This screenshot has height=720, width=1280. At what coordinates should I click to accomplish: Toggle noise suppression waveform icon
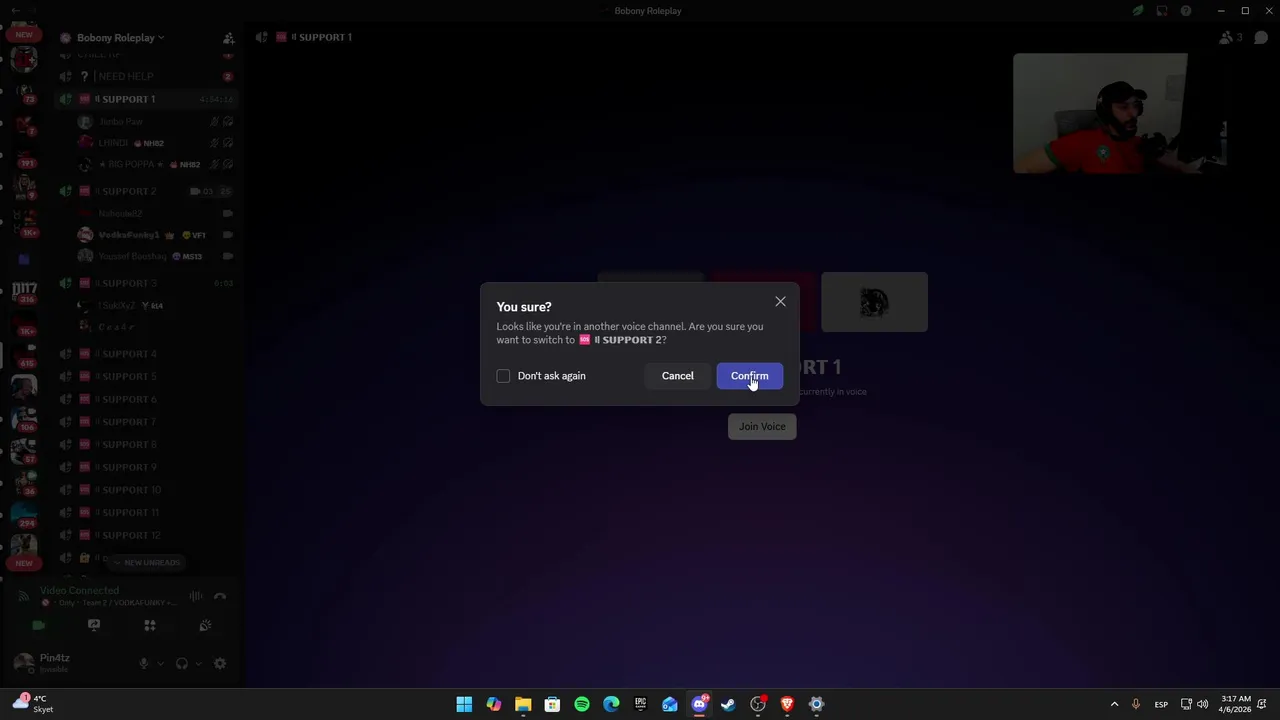click(196, 597)
